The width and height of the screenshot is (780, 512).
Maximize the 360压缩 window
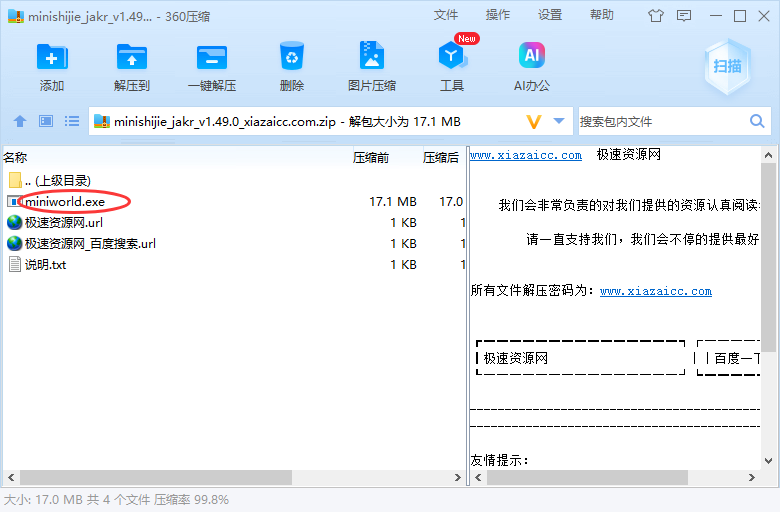pos(740,16)
